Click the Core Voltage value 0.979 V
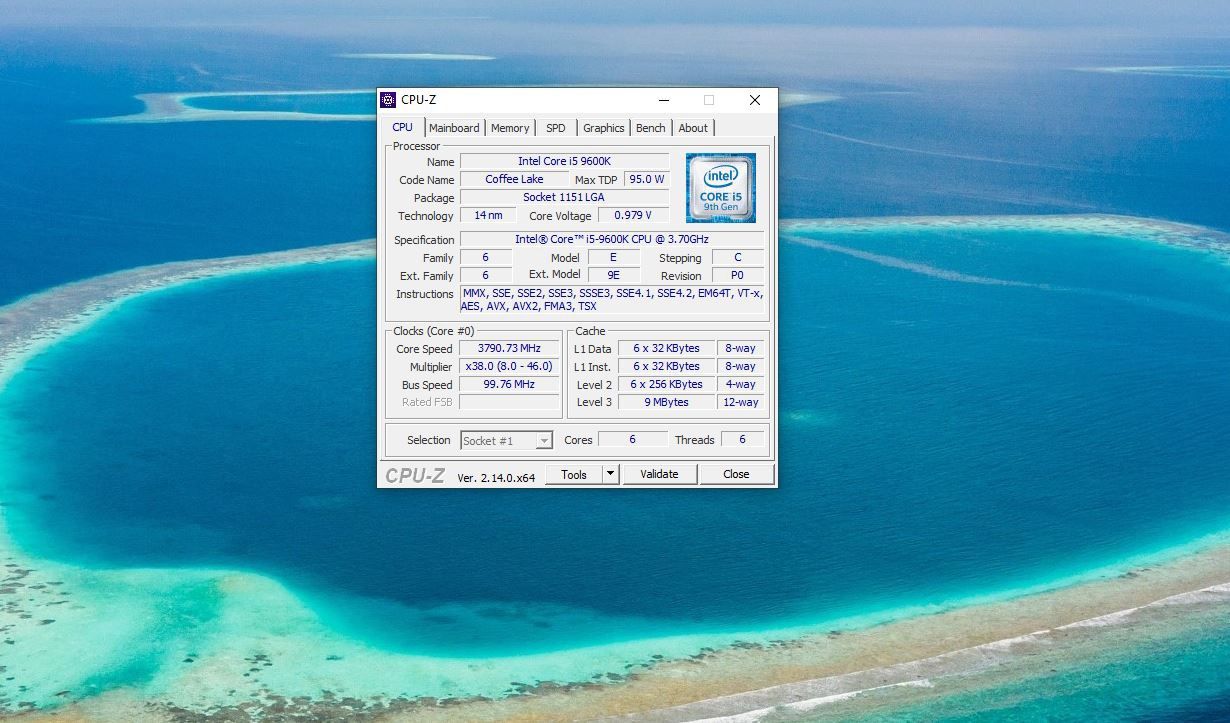This screenshot has height=723, width=1230. click(633, 216)
